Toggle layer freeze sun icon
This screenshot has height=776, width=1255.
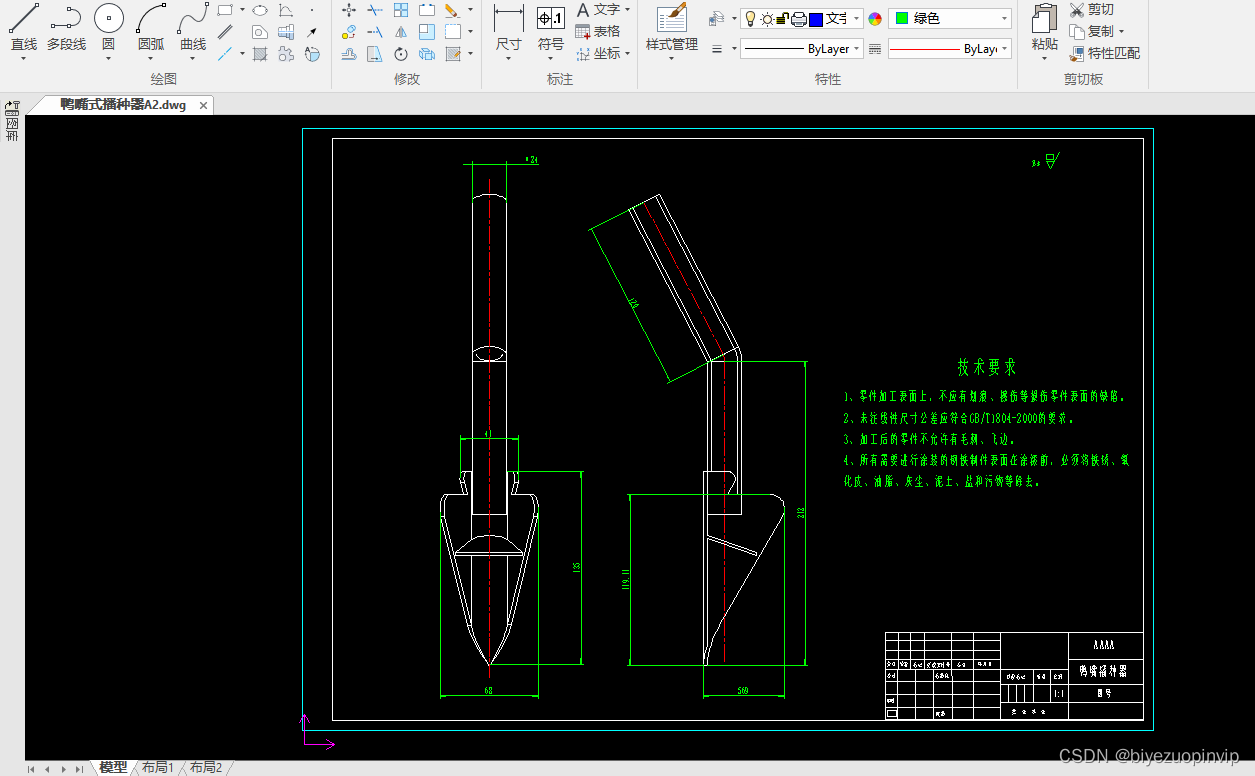[x=767, y=19]
